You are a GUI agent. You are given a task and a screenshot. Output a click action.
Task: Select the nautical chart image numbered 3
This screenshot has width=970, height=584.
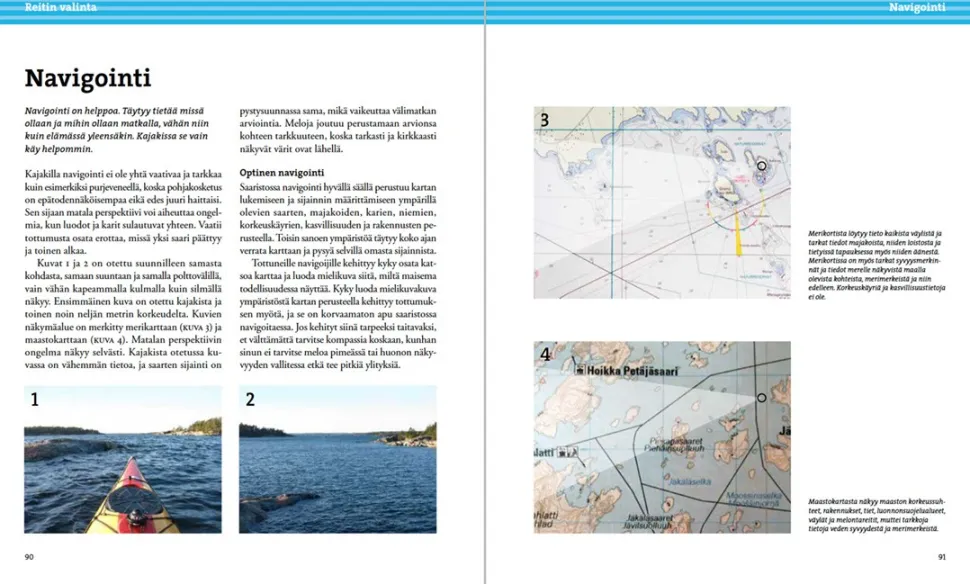point(662,202)
